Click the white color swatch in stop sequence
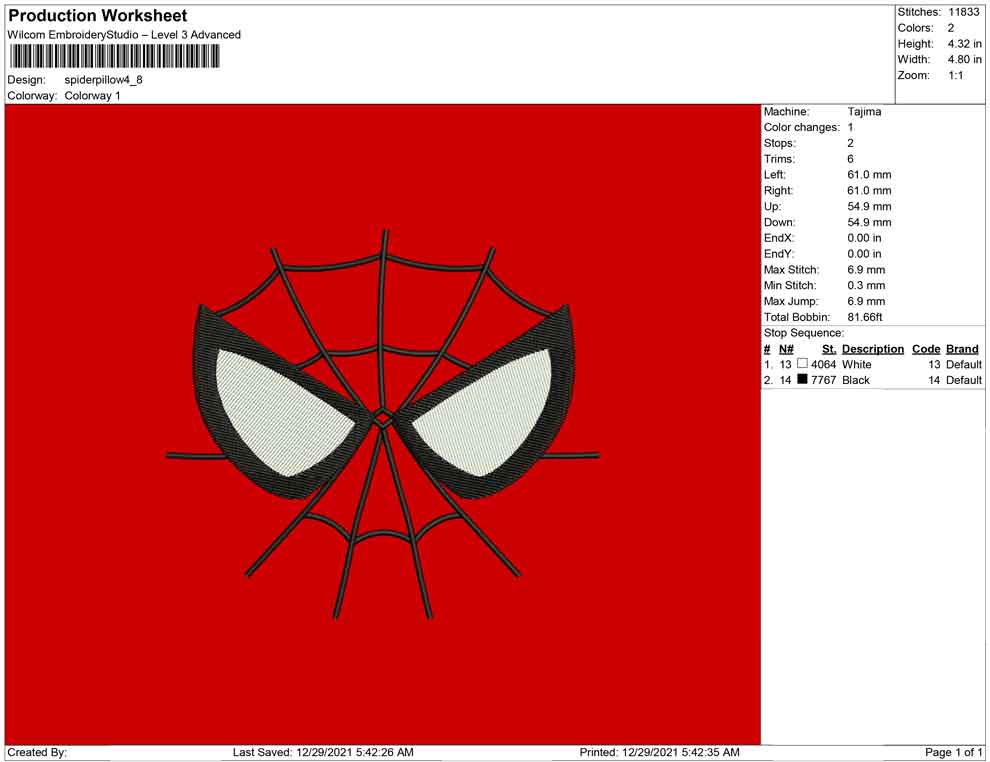Screen dimensions: 990x762 (802, 364)
